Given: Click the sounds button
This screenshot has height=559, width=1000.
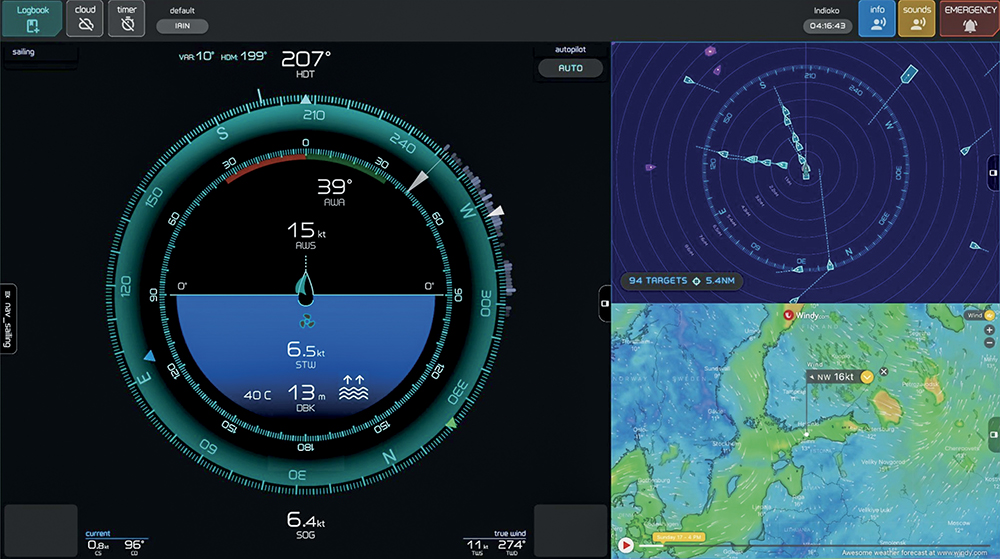Looking at the screenshot, I should coord(916,19).
